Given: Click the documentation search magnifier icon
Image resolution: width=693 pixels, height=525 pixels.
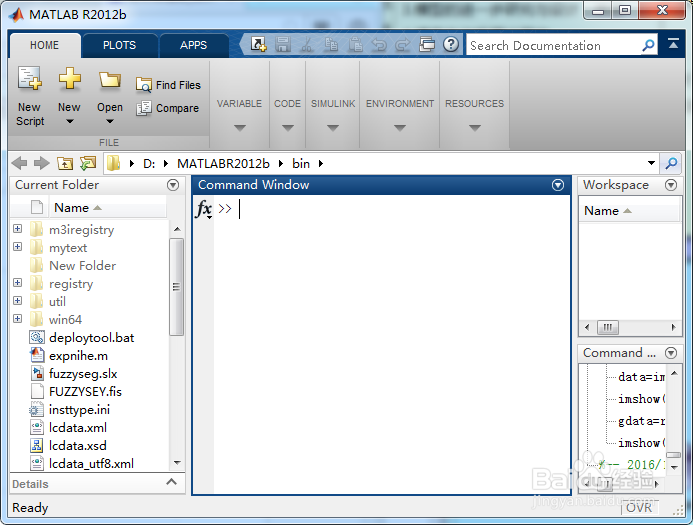Looking at the screenshot, I should click(x=648, y=45).
